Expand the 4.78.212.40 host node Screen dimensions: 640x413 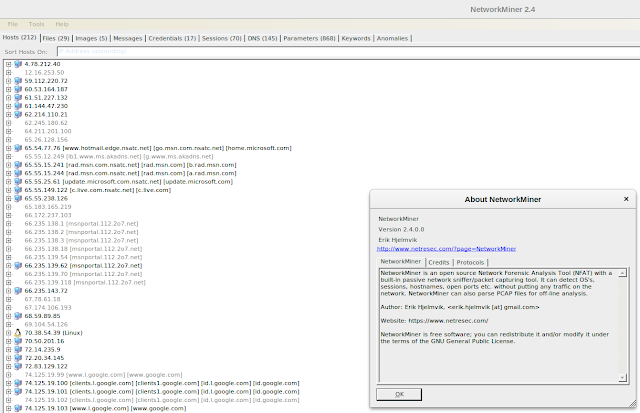9,64
